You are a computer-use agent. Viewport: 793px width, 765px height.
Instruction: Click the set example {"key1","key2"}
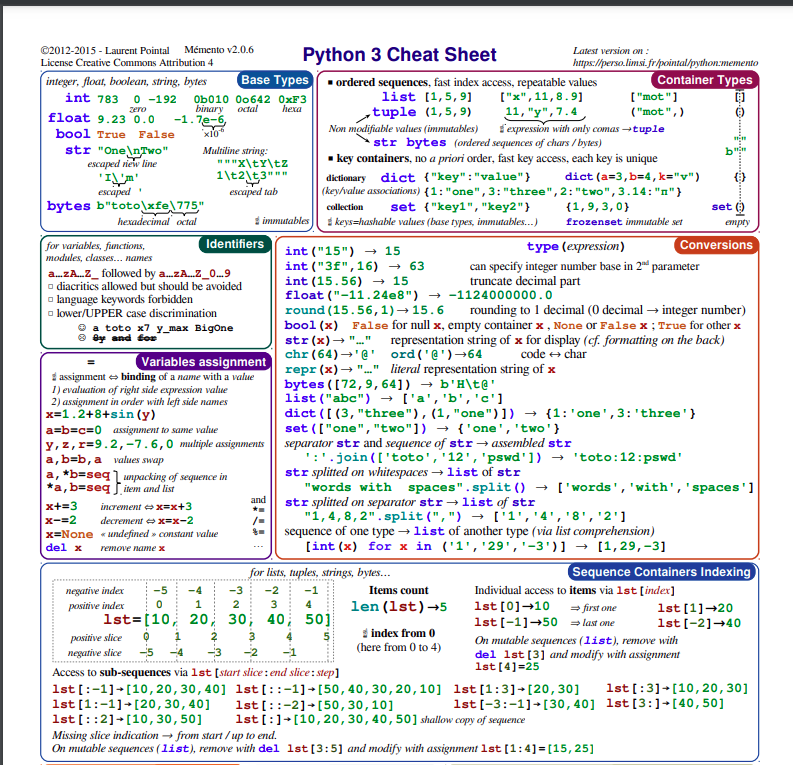477,207
